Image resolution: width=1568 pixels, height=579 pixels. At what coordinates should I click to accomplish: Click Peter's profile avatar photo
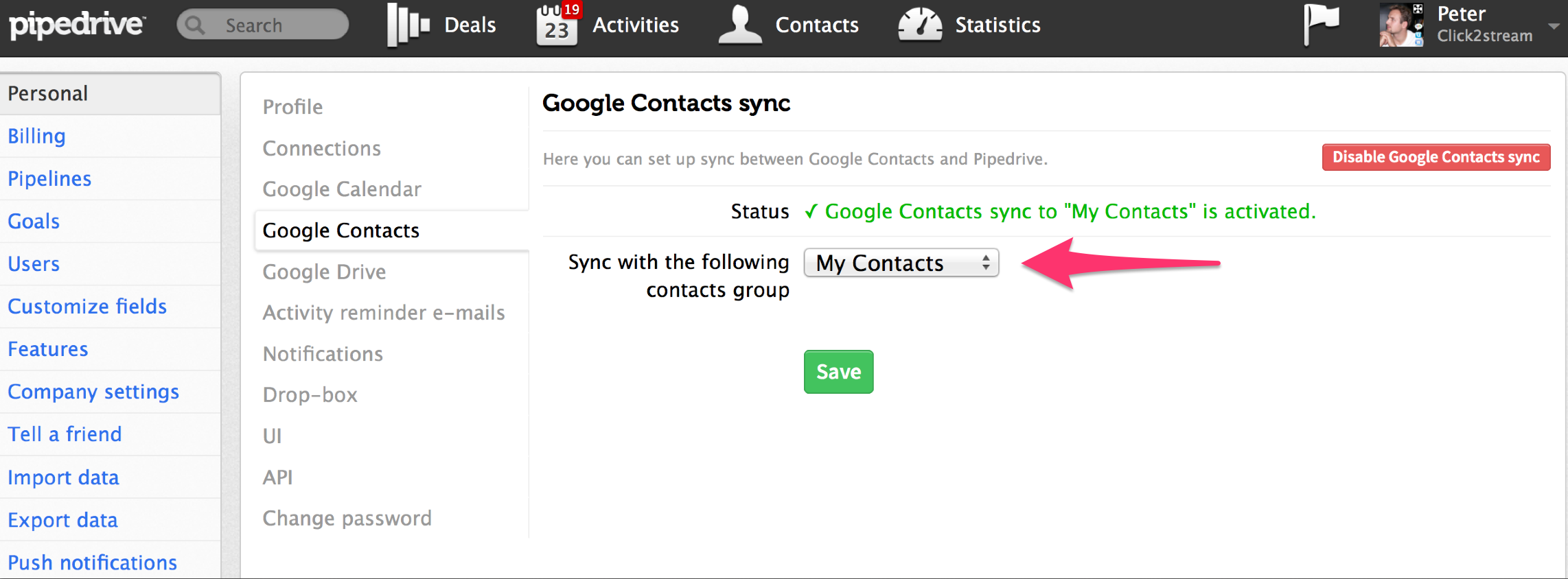coord(1401,25)
